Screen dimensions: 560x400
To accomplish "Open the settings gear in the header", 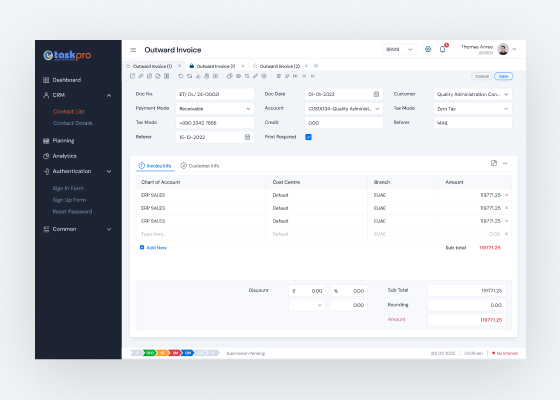I will pyautogui.click(x=428, y=49).
